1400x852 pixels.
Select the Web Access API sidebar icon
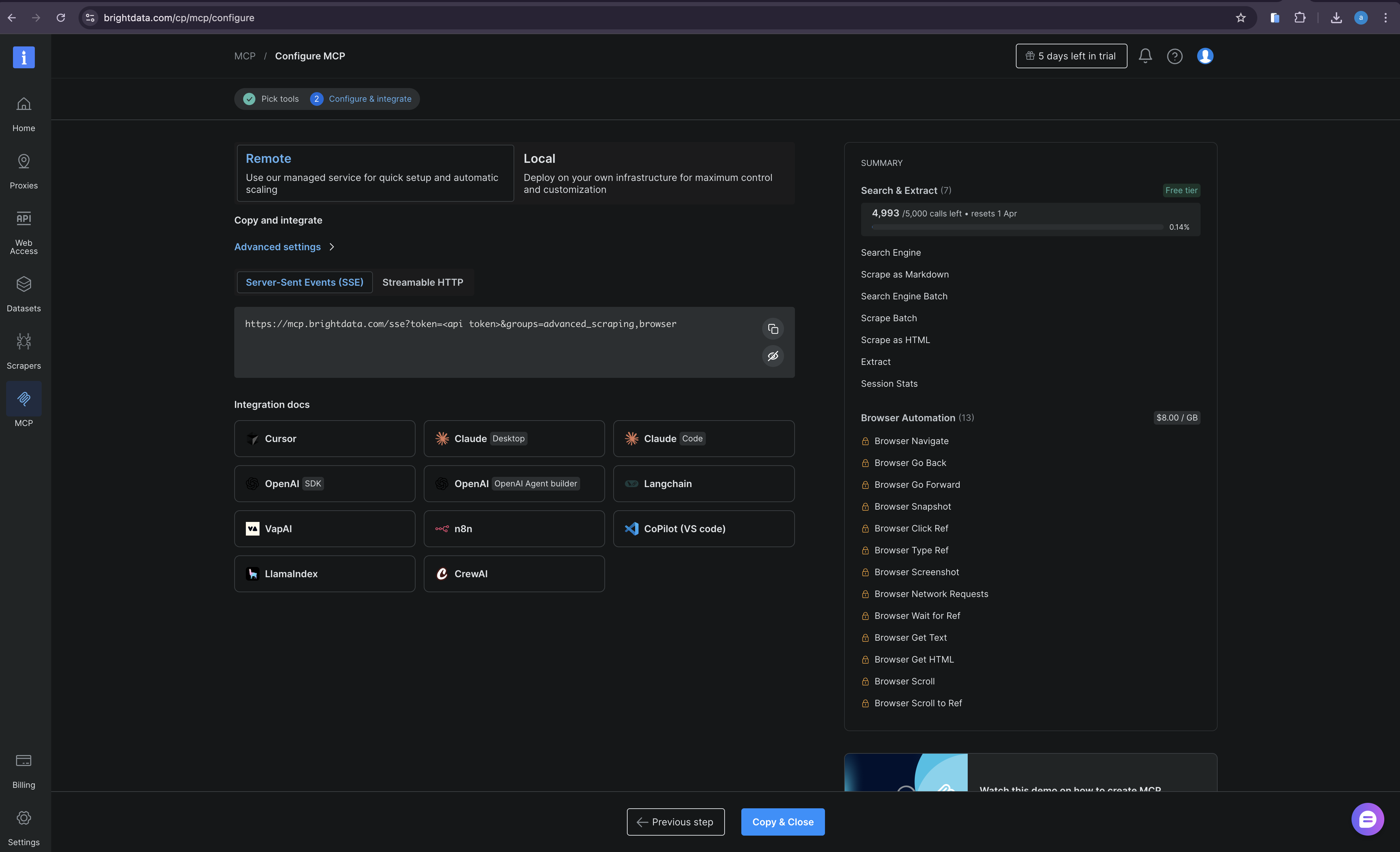tap(23, 226)
